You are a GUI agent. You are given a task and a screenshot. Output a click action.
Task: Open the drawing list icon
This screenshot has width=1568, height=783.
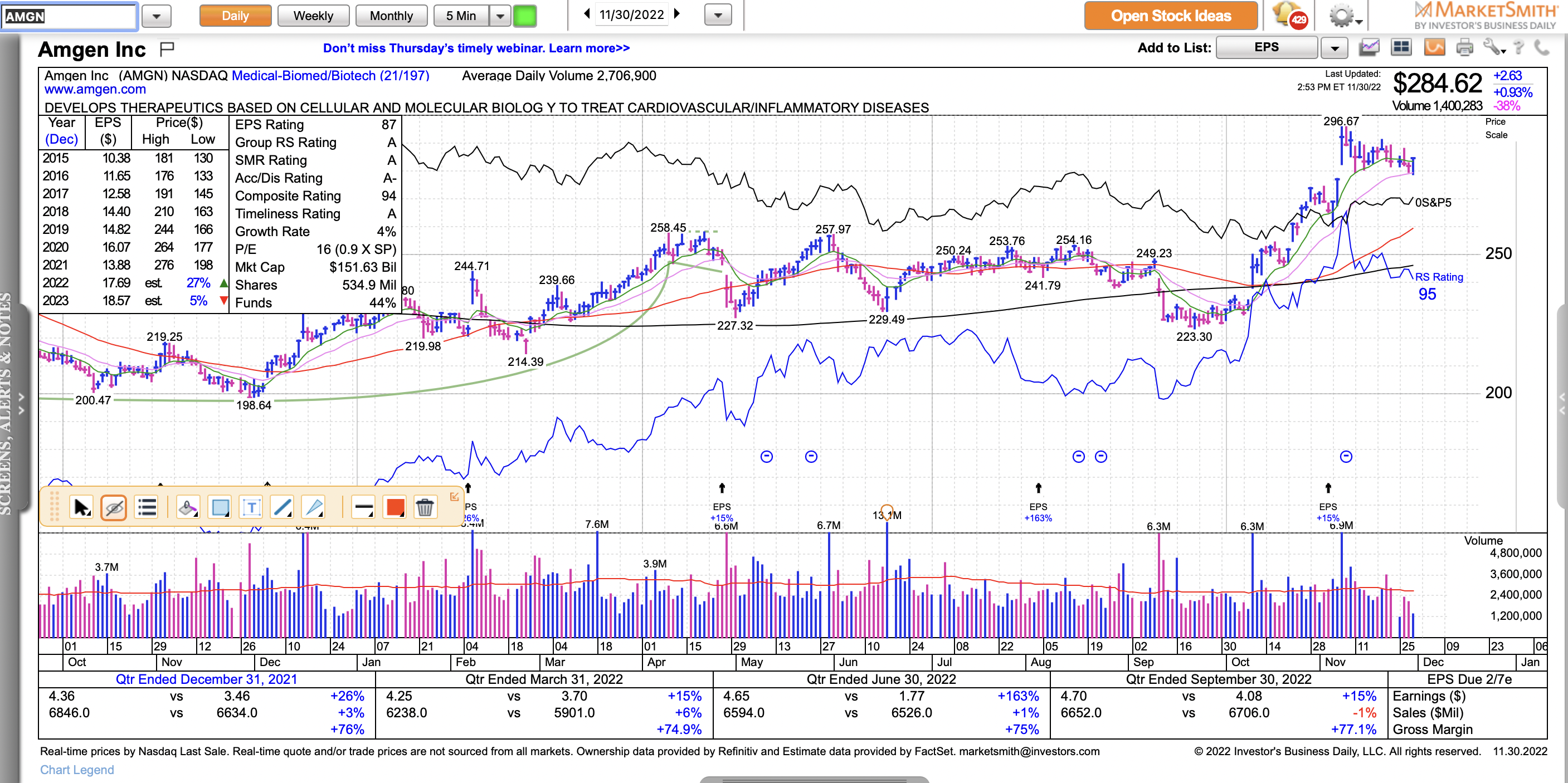(x=147, y=507)
